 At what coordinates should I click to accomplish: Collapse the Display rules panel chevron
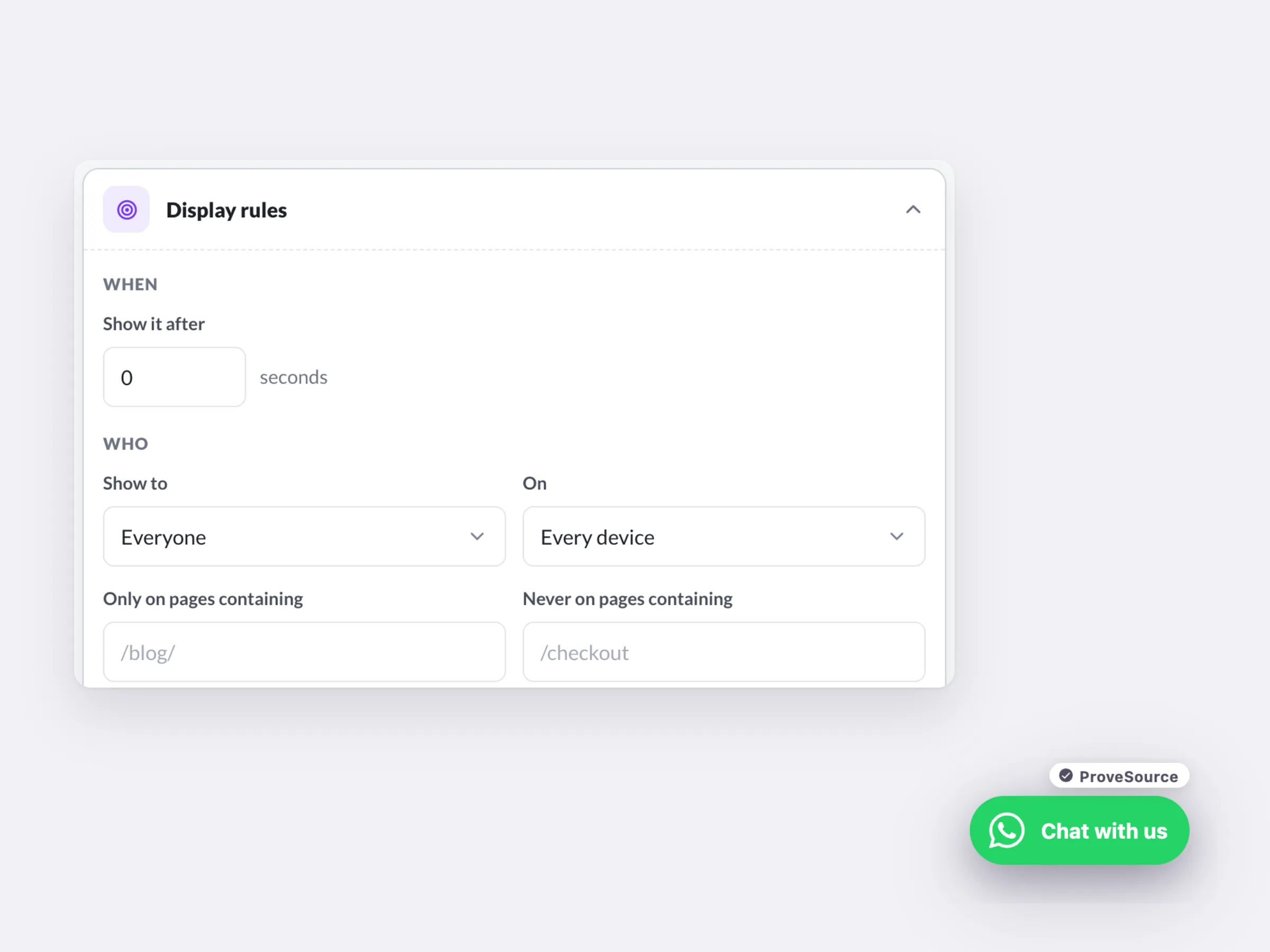click(x=913, y=209)
